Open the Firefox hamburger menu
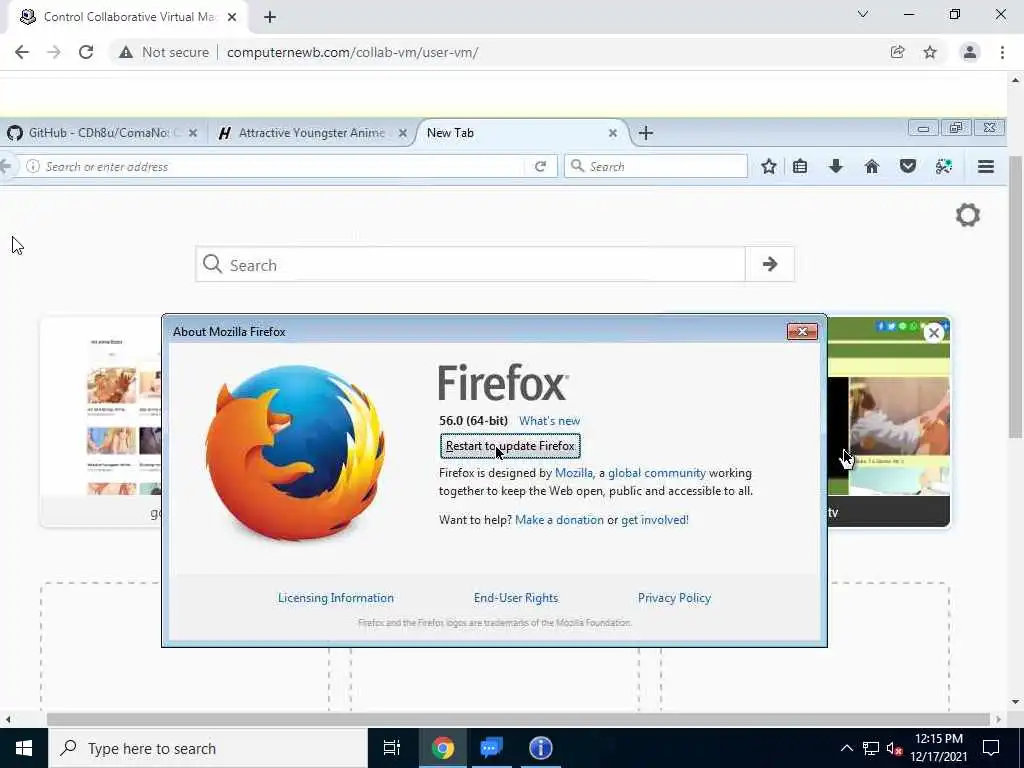The width and height of the screenshot is (1024, 768). pyautogui.click(x=986, y=167)
